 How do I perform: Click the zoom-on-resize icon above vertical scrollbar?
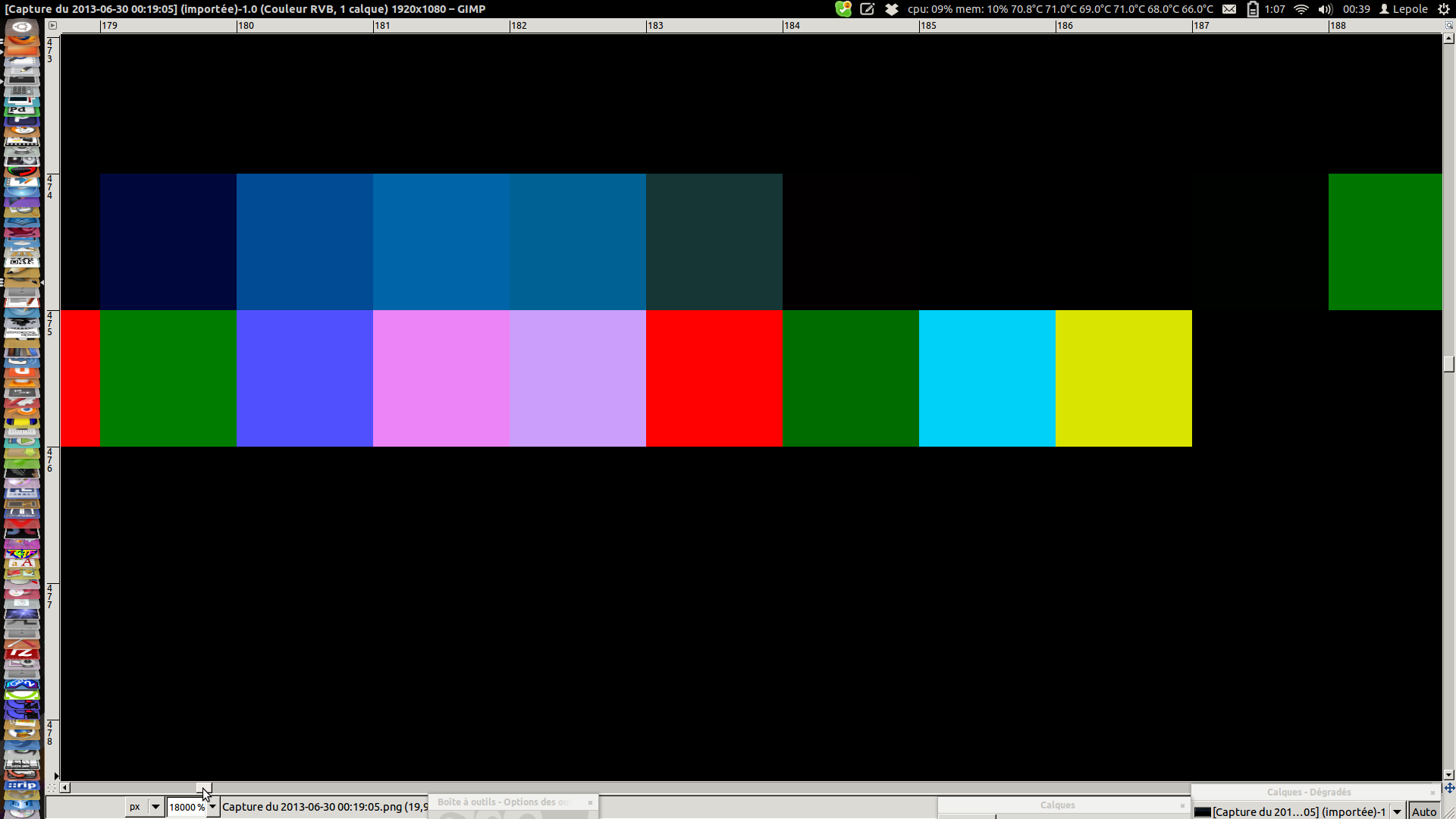coord(1449,25)
